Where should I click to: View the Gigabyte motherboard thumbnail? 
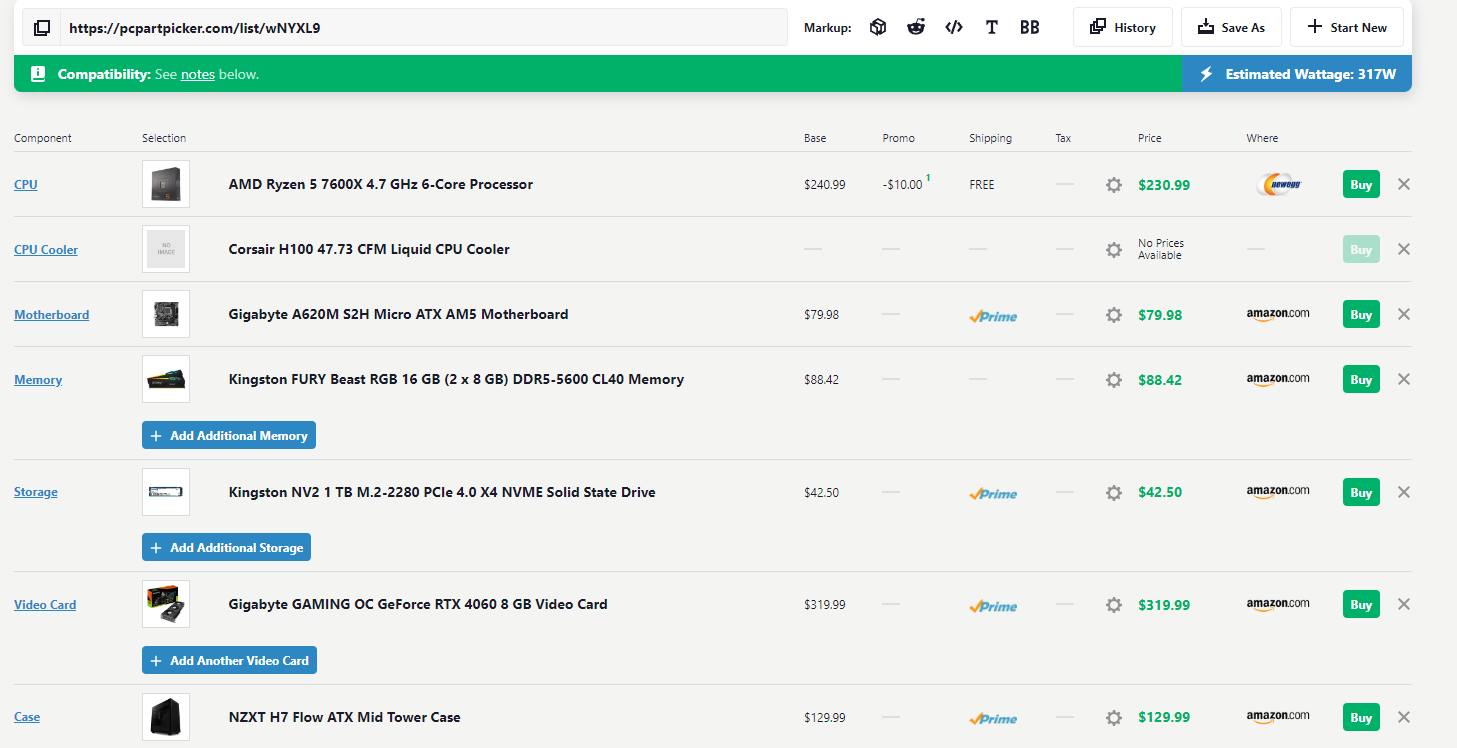166,314
